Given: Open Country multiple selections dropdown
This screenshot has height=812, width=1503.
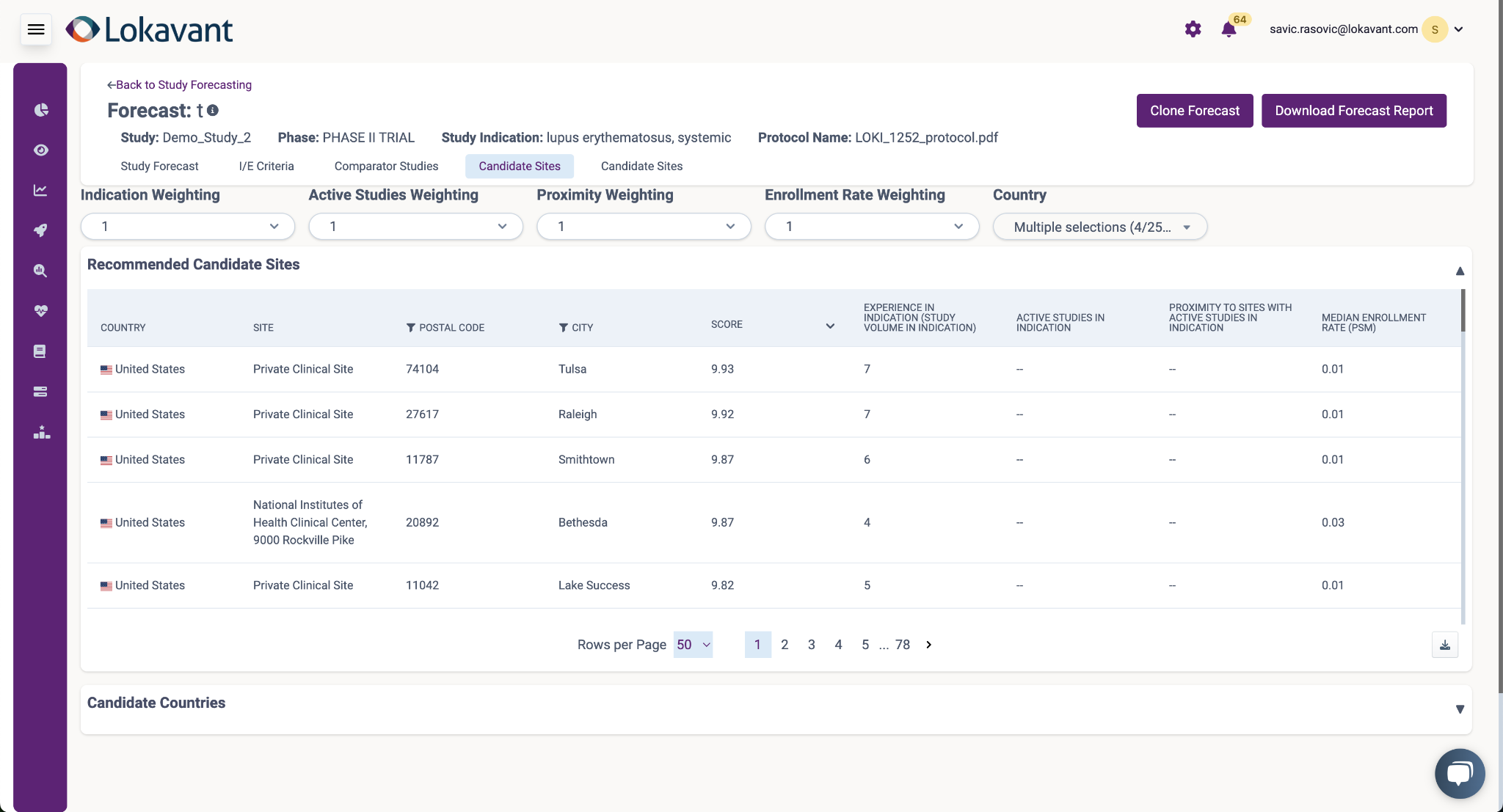Looking at the screenshot, I should pos(1100,227).
